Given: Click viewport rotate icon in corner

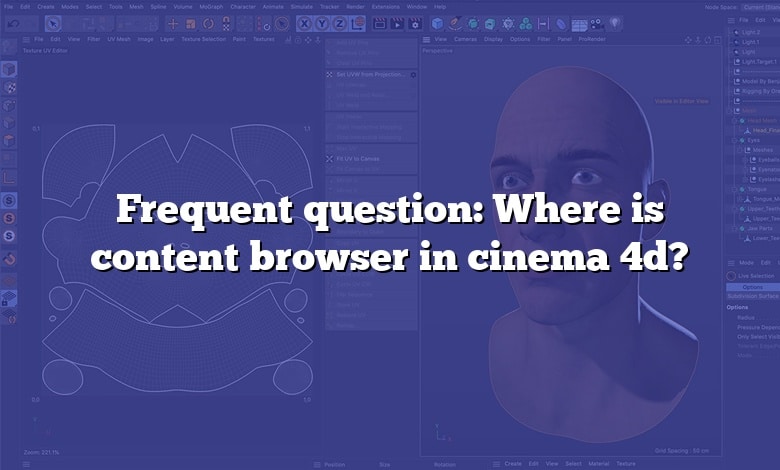Looking at the screenshot, I should coord(707,39).
